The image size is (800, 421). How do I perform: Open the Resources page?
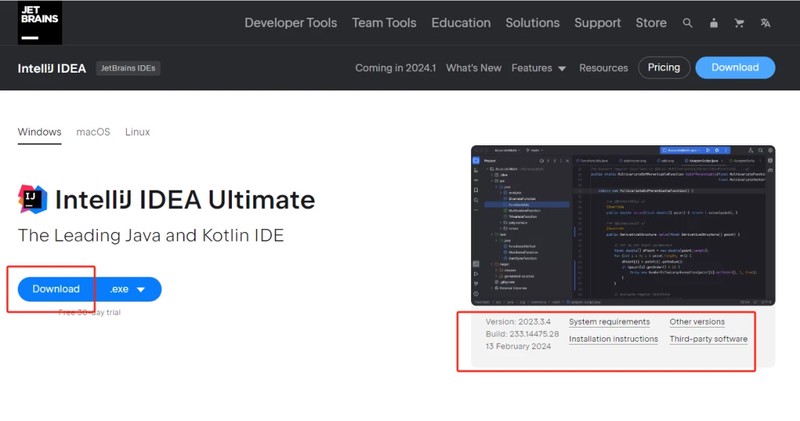[603, 68]
